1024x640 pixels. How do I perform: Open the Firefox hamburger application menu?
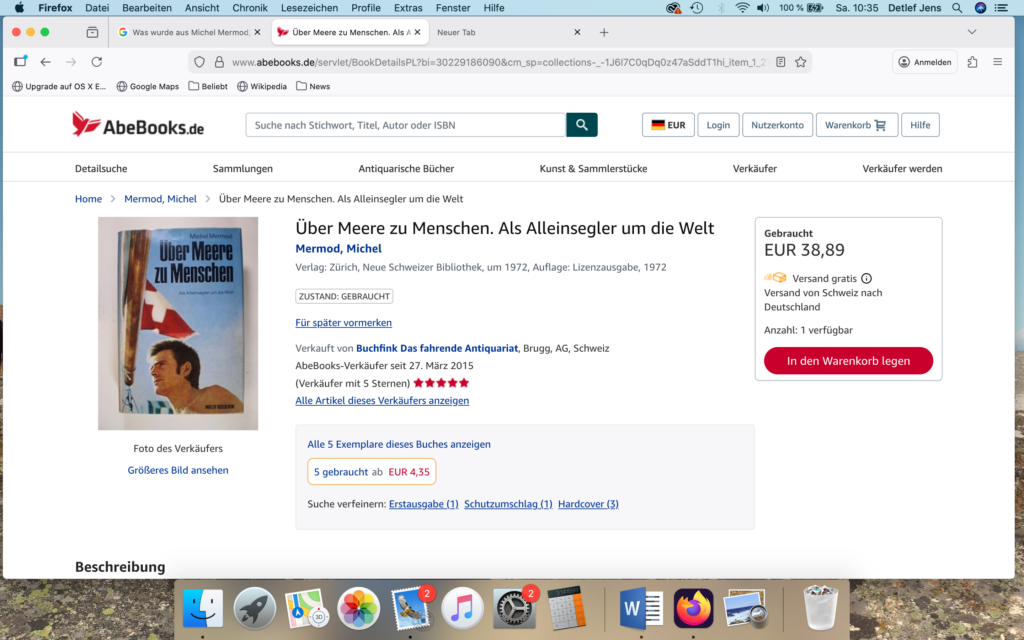point(997,62)
